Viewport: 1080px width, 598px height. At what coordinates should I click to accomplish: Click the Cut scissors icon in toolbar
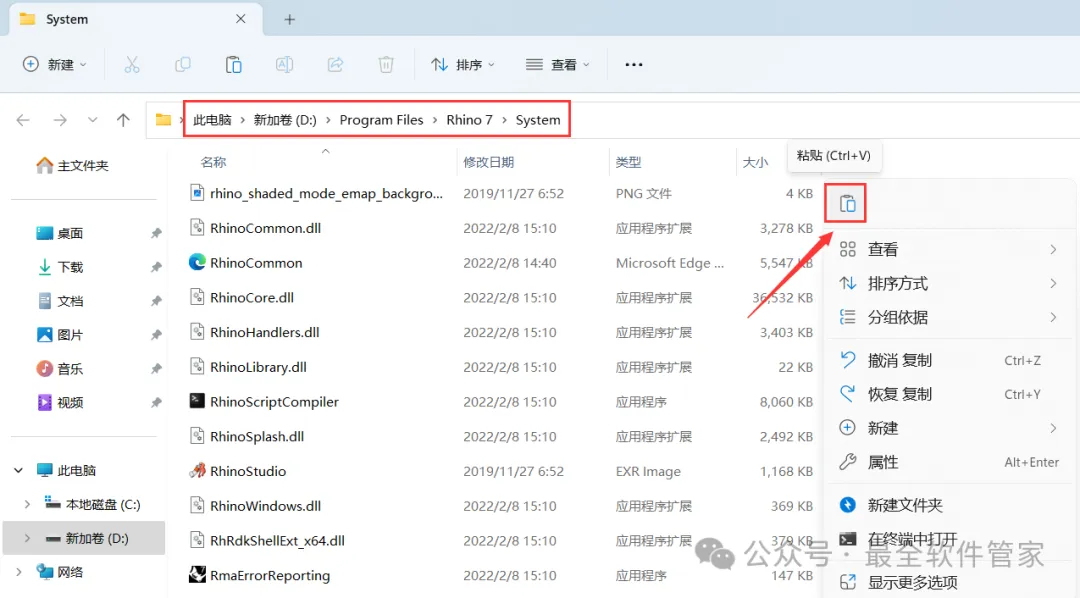click(132, 65)
